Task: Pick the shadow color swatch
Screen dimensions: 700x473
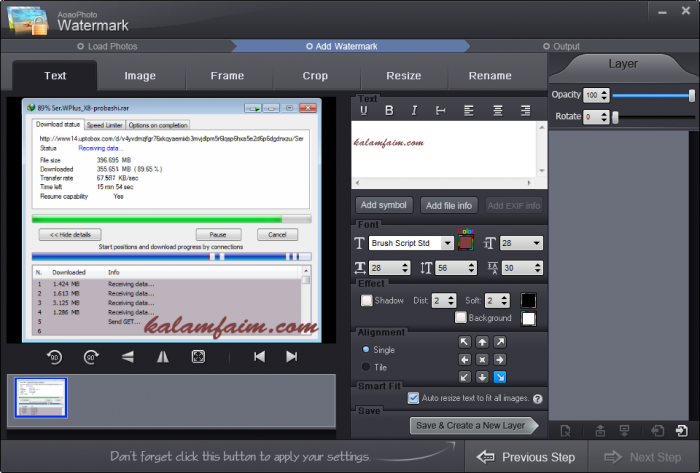Action: (528, 301)
